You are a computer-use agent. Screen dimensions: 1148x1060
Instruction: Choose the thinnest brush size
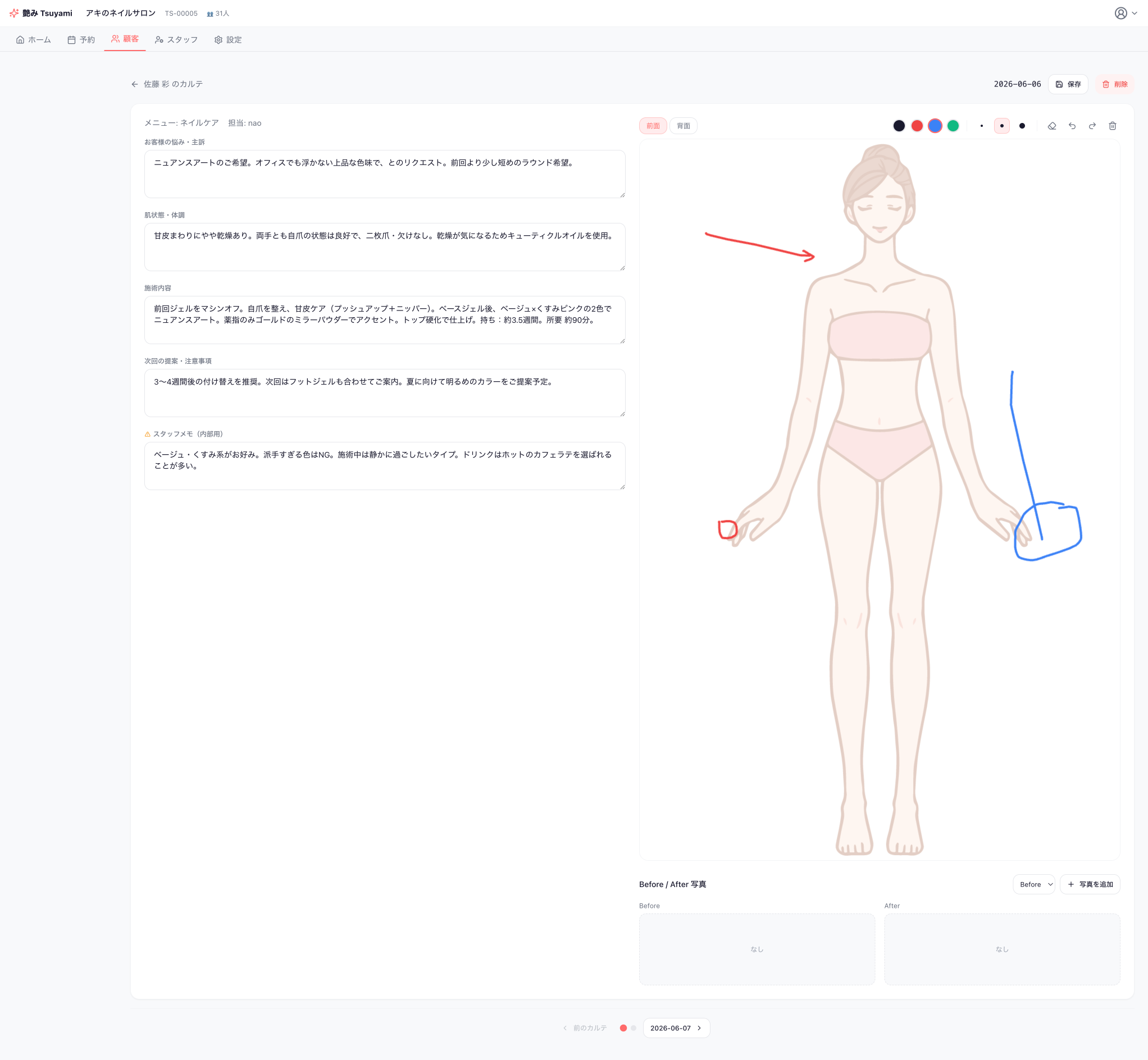click(x=982, y=126)
